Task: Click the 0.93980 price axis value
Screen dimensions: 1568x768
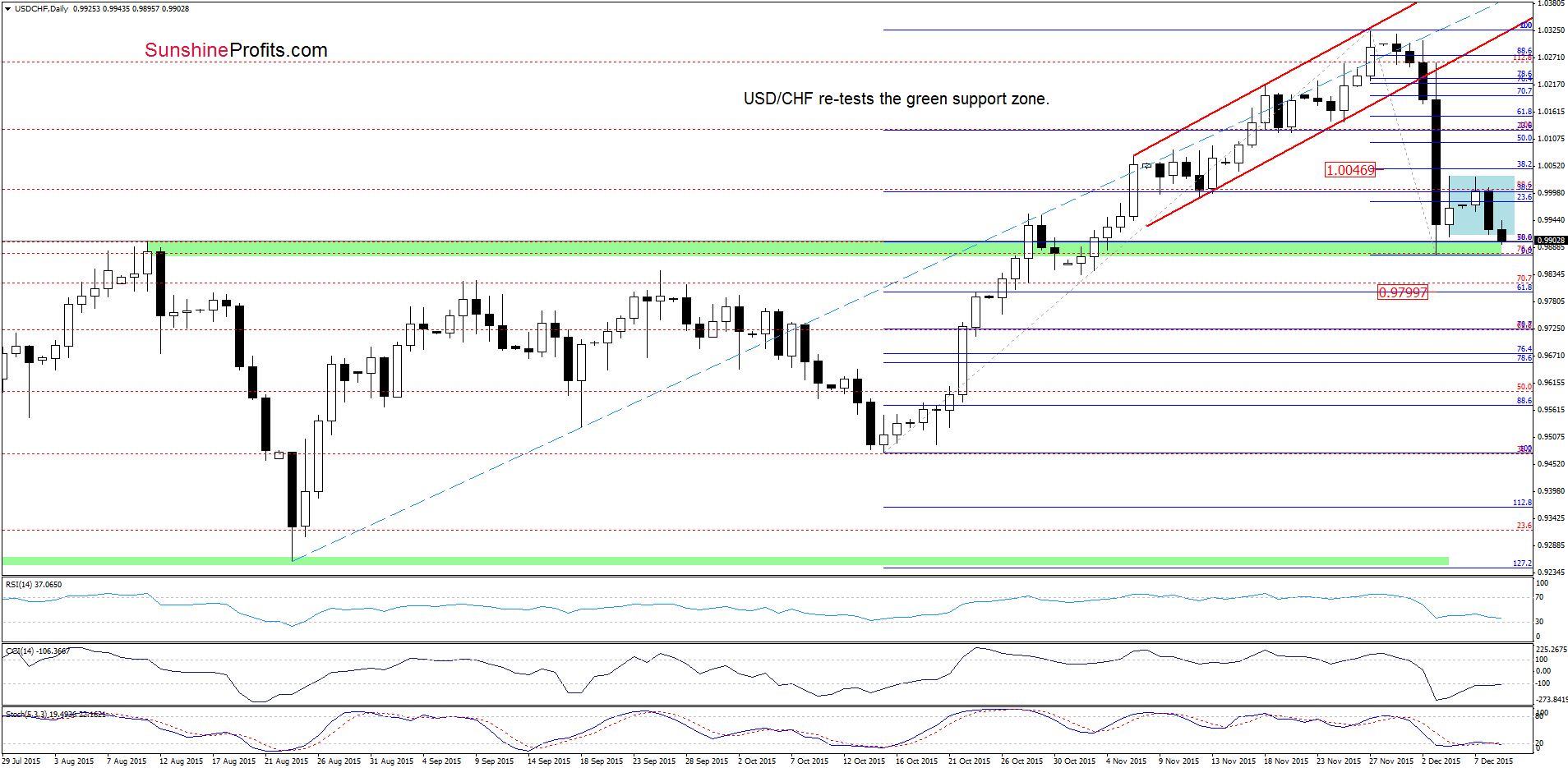Action: 1552,491
